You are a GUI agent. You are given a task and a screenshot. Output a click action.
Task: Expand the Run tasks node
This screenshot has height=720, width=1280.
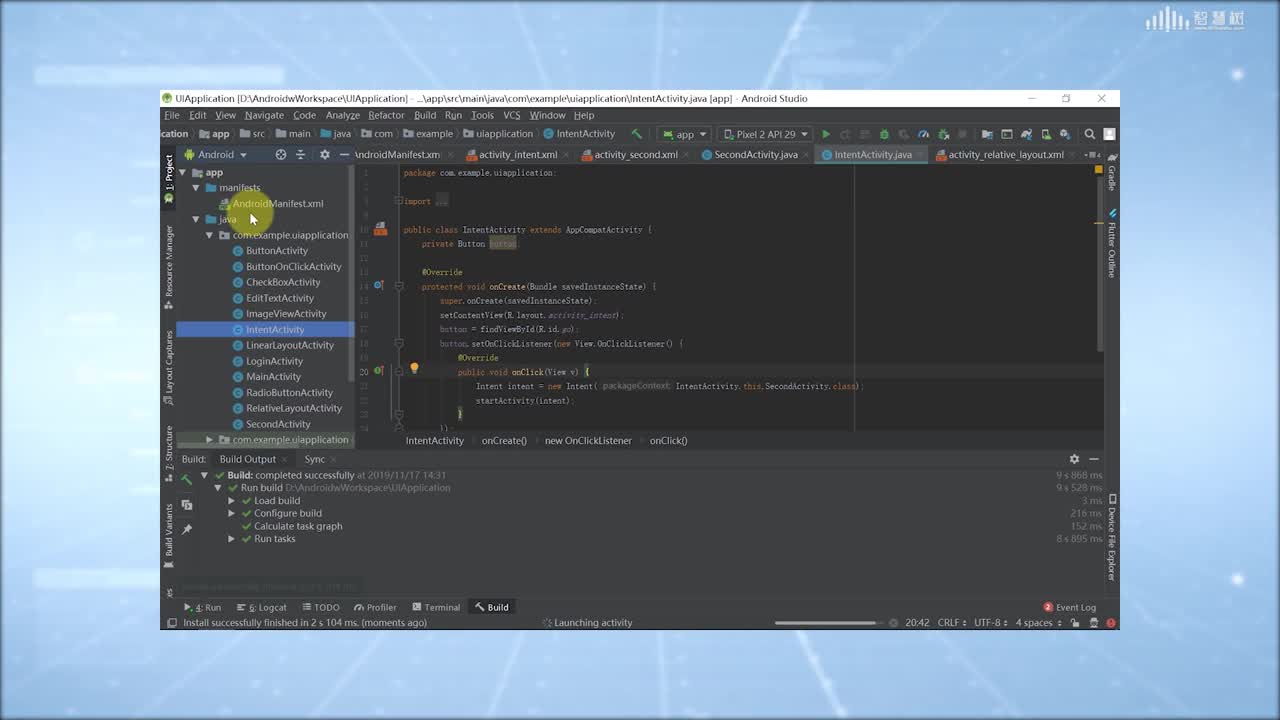tap(232, 539)
